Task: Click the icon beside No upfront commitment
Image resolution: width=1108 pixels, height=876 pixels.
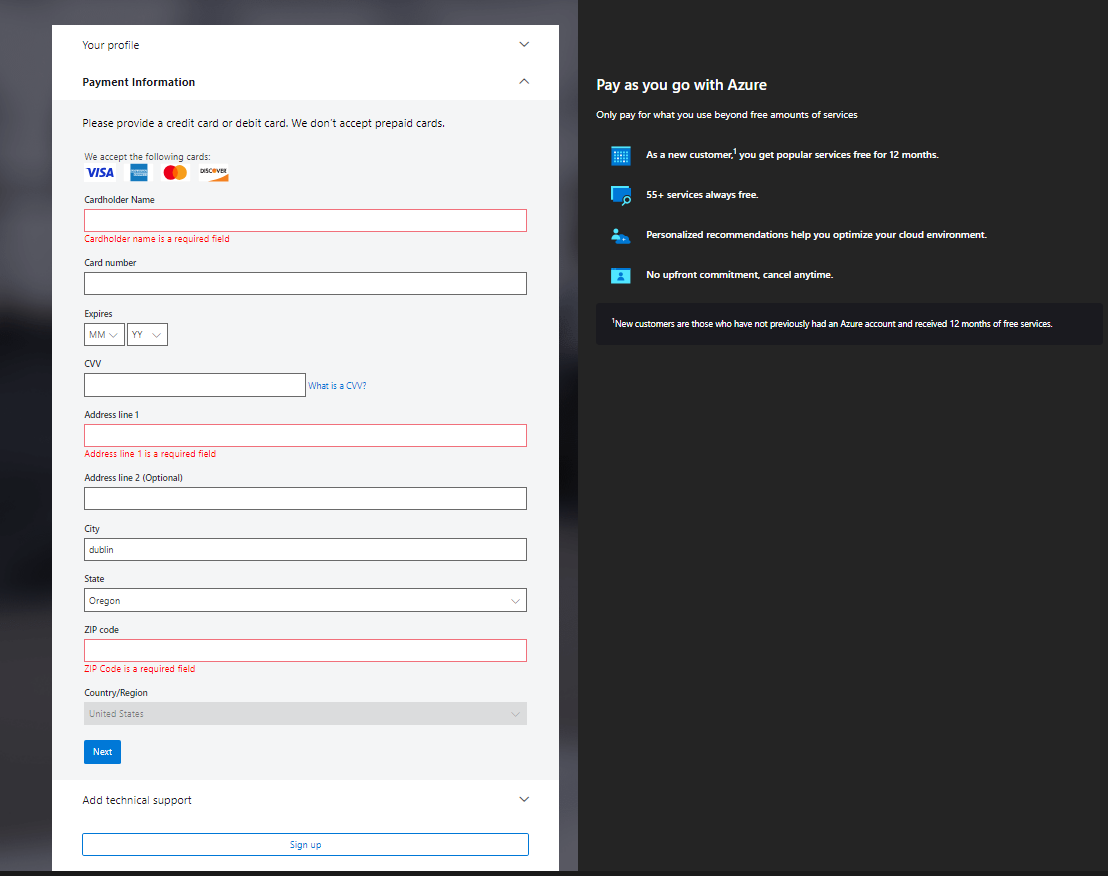Action: point(620,276)
